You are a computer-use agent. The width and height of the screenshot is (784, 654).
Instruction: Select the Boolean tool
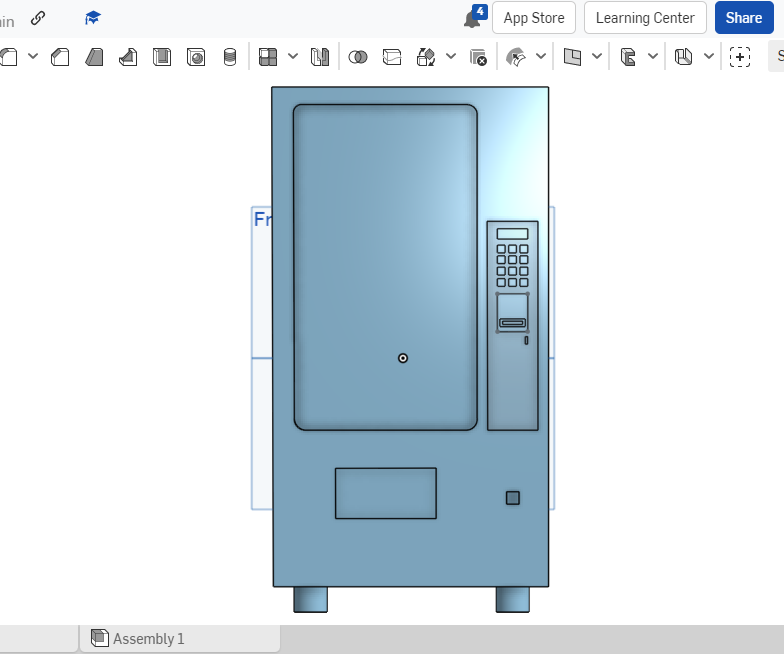pyautogui.click(x=357, y=57)
